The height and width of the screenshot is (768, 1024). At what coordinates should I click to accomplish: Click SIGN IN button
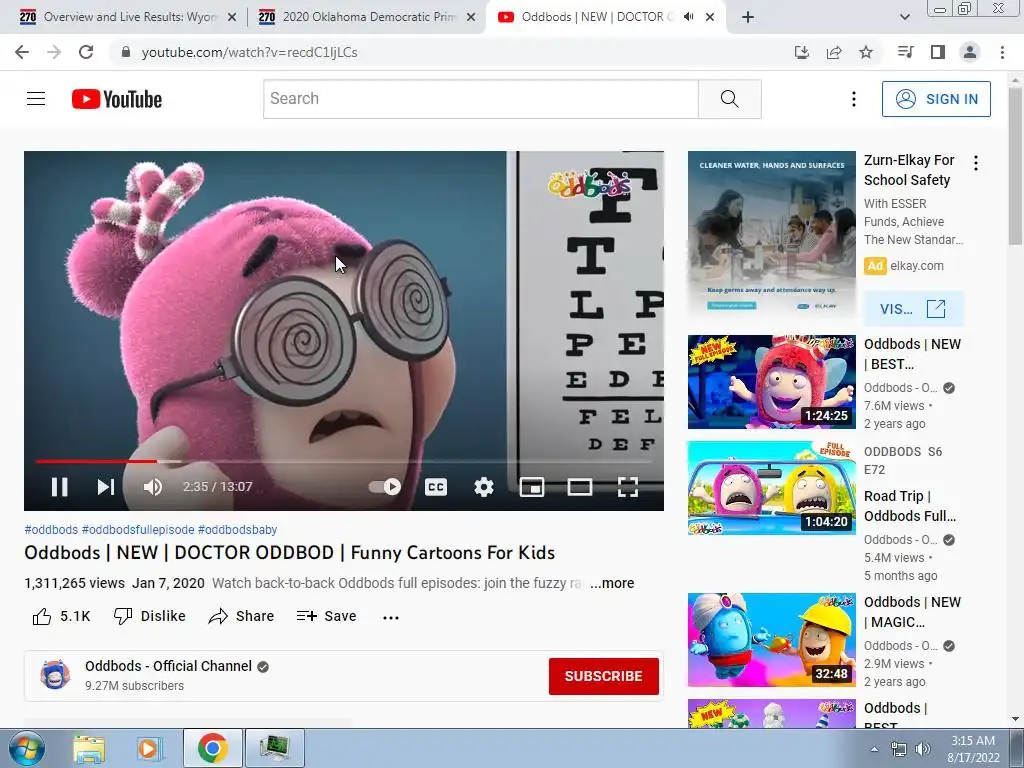(x=936, y=99)
